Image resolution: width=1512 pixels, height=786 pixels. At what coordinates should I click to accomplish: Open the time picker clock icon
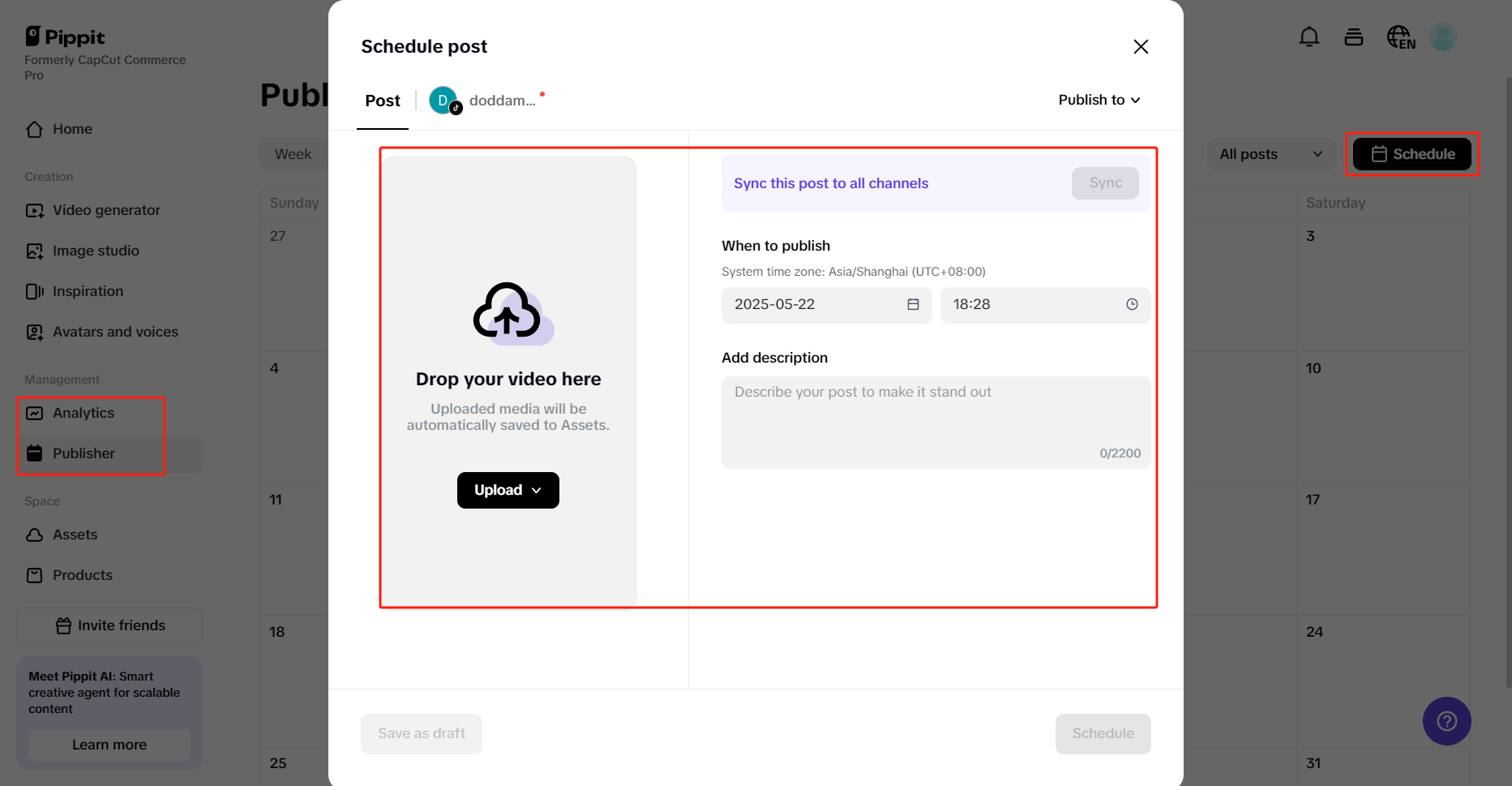[1132, 304]
